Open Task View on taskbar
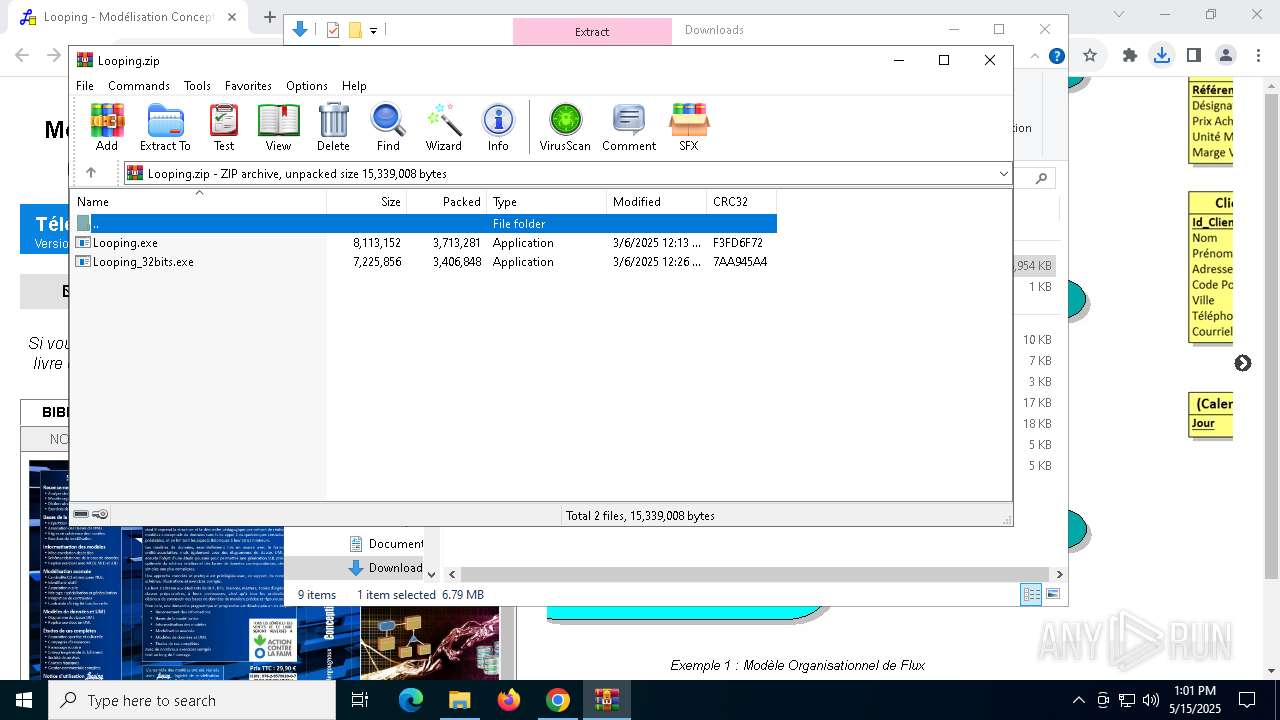The width and height of the screenshot is (1280, 720). coord(361,700)
